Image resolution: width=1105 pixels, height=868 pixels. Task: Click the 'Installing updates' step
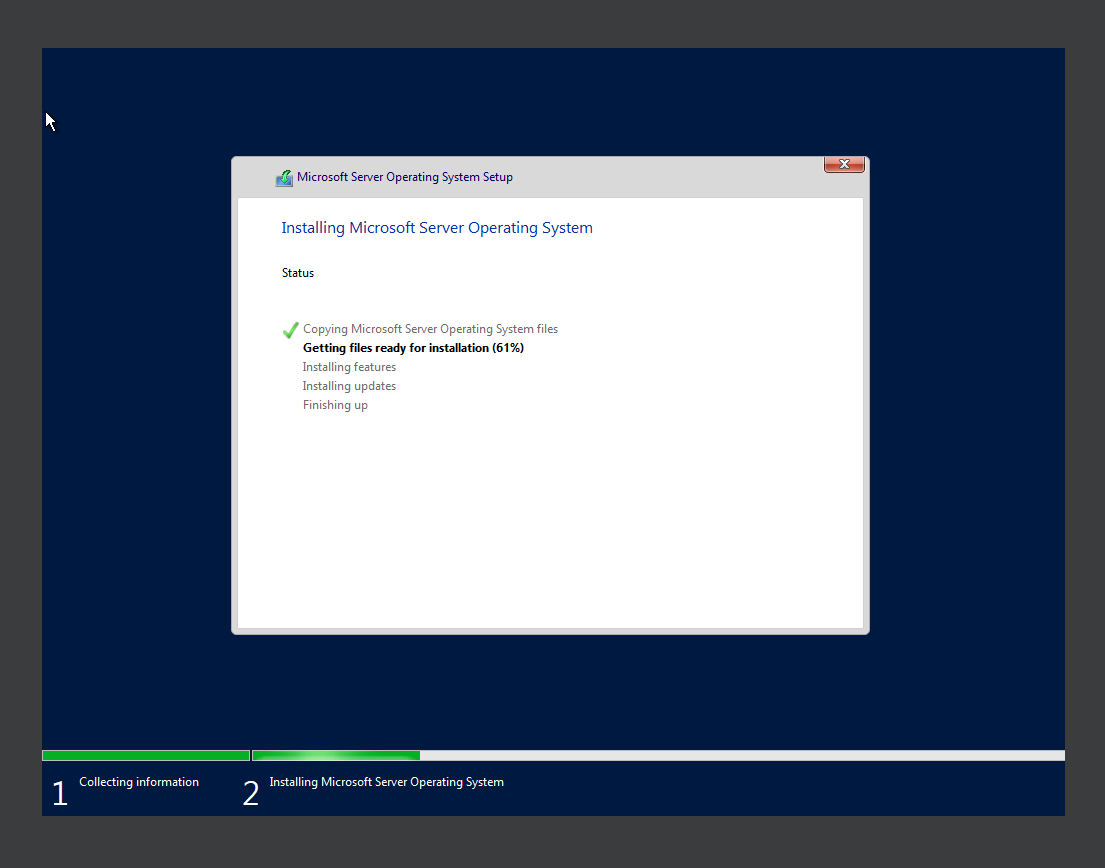click(349, 386)
